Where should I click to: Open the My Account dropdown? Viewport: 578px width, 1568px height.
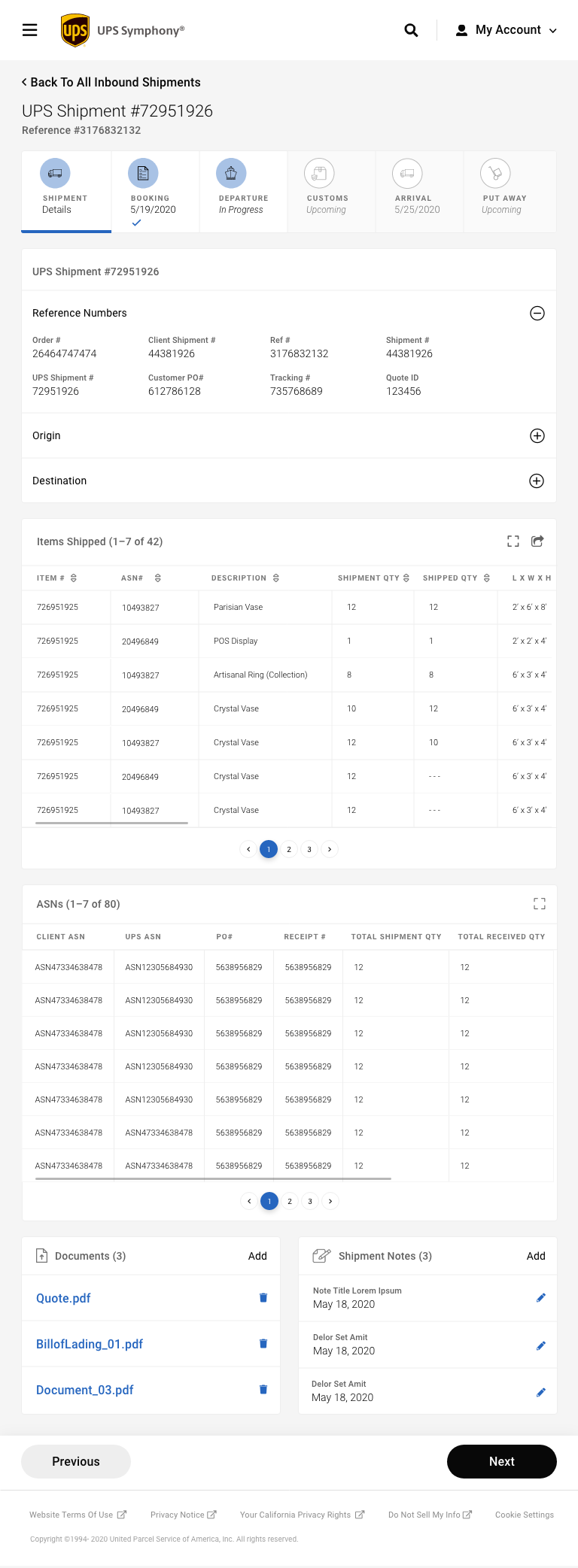click(507, 30)
